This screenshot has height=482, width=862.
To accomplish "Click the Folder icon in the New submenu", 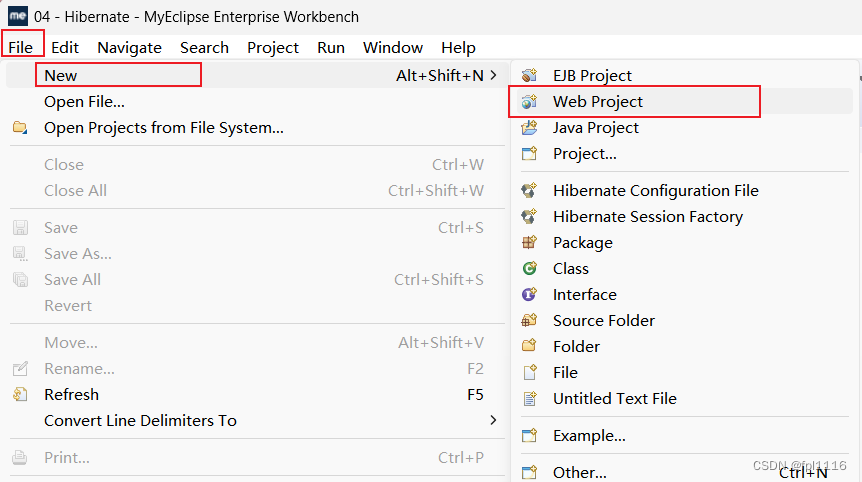I will (529, 346).
